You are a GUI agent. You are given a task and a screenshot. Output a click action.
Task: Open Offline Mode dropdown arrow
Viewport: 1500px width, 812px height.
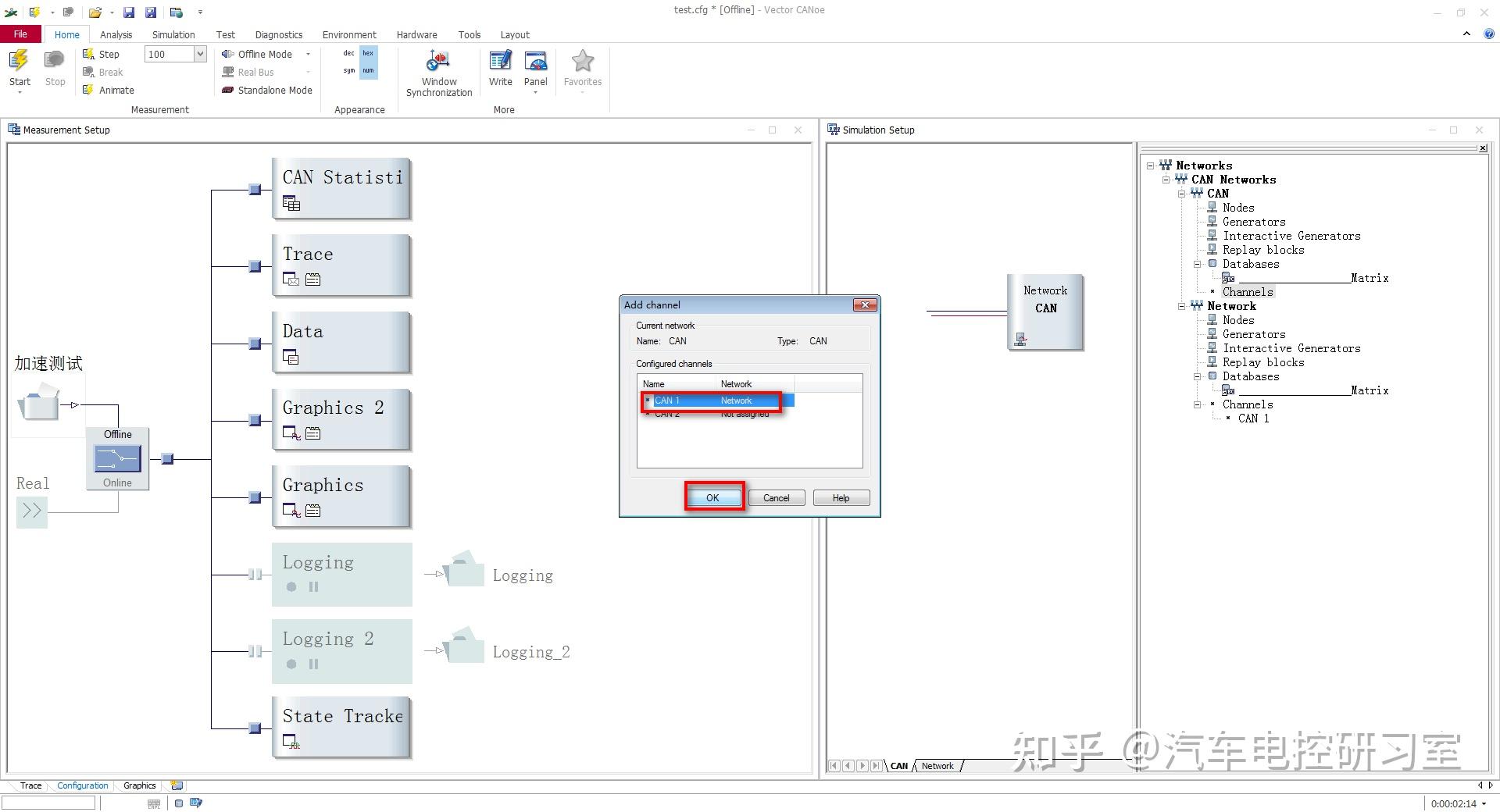[x=308, y=54]
